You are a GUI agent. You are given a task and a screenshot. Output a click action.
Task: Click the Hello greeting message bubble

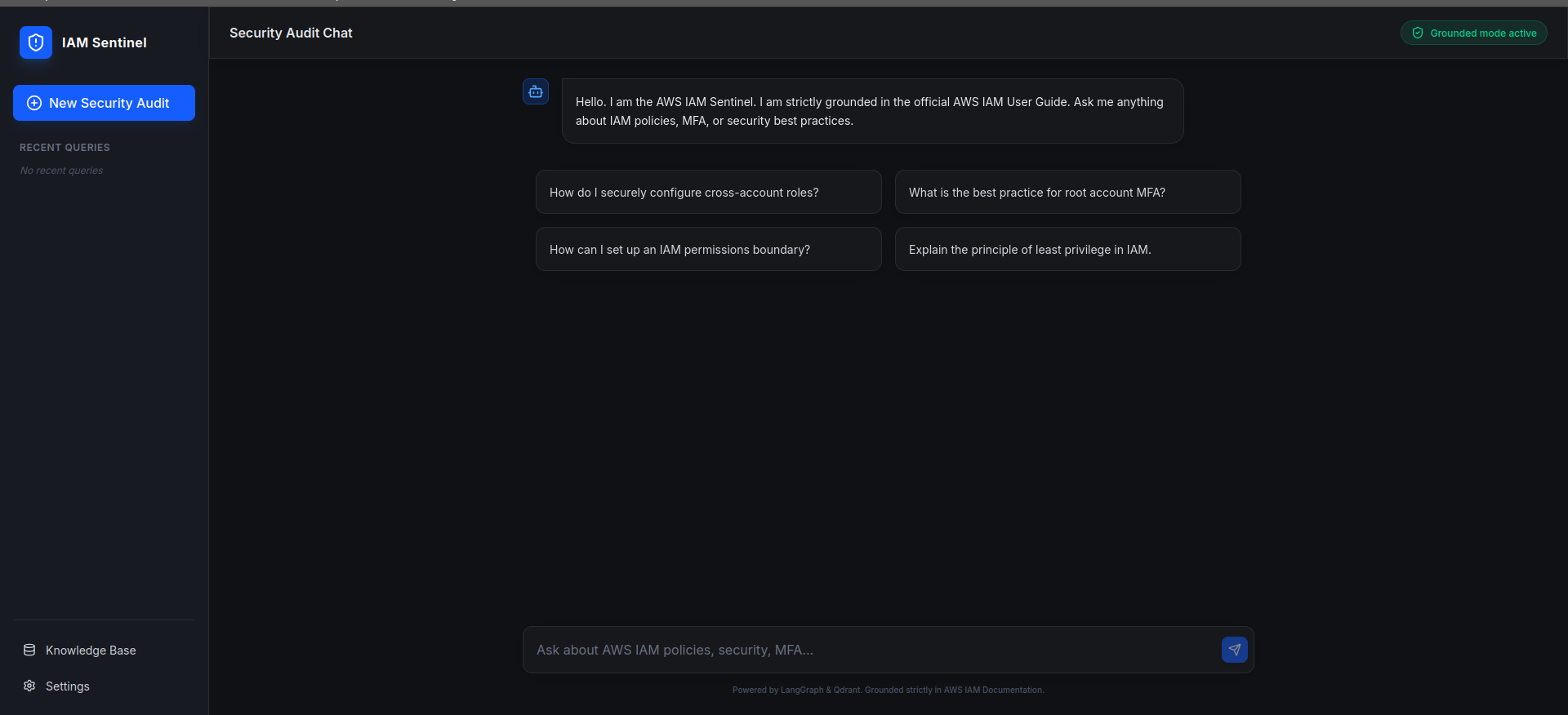[x=873, y=111]
